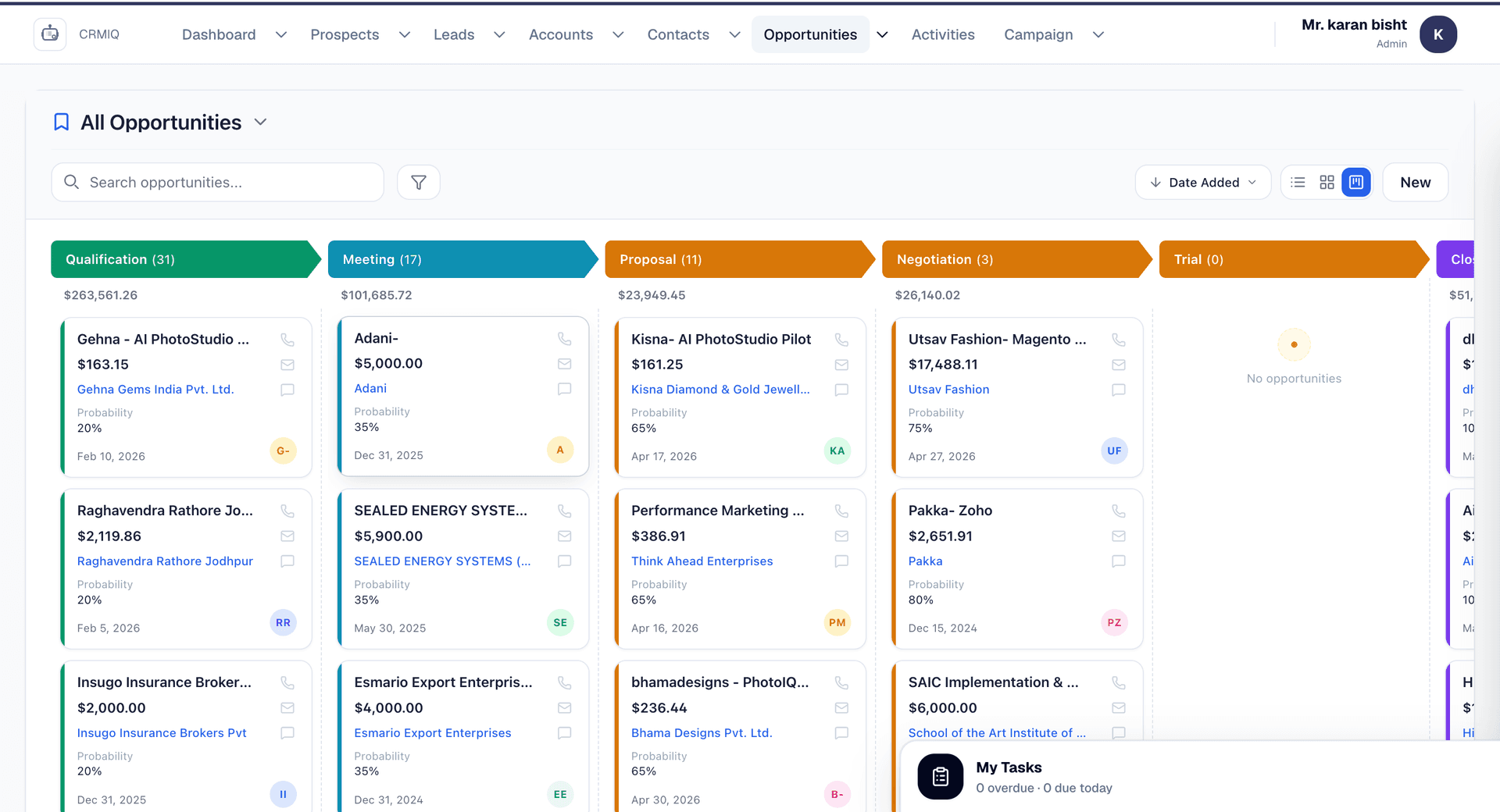Viewport: 1500px width, 812px height.
Task: Select kanban board view
Action: coord(1356,182)
